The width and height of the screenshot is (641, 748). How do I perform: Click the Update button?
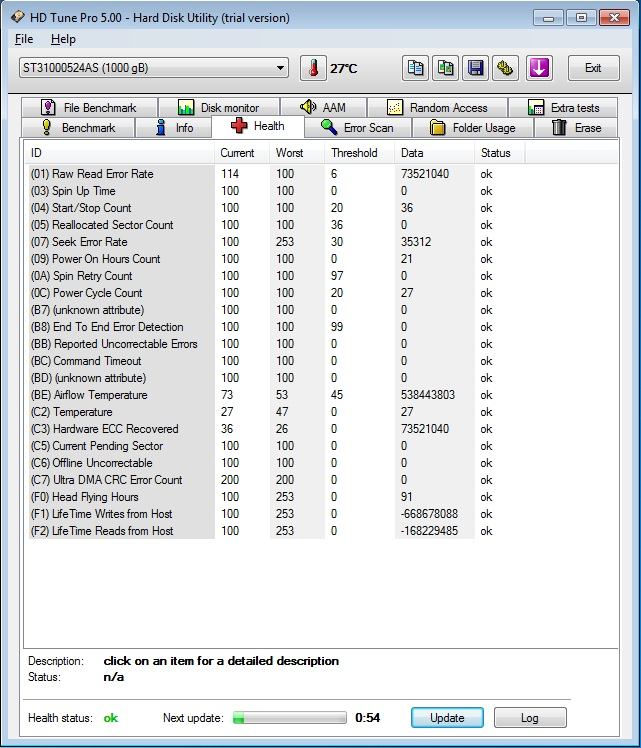[447, 717]
